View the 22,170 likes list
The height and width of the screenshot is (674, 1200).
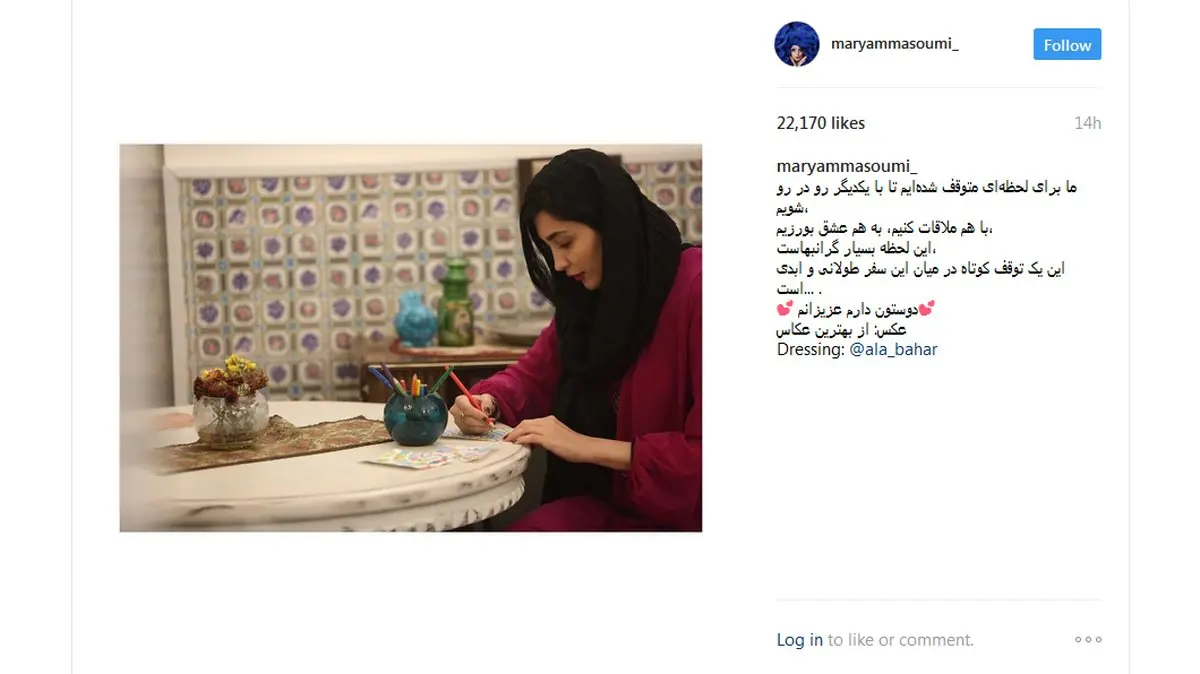click(821, 123)
